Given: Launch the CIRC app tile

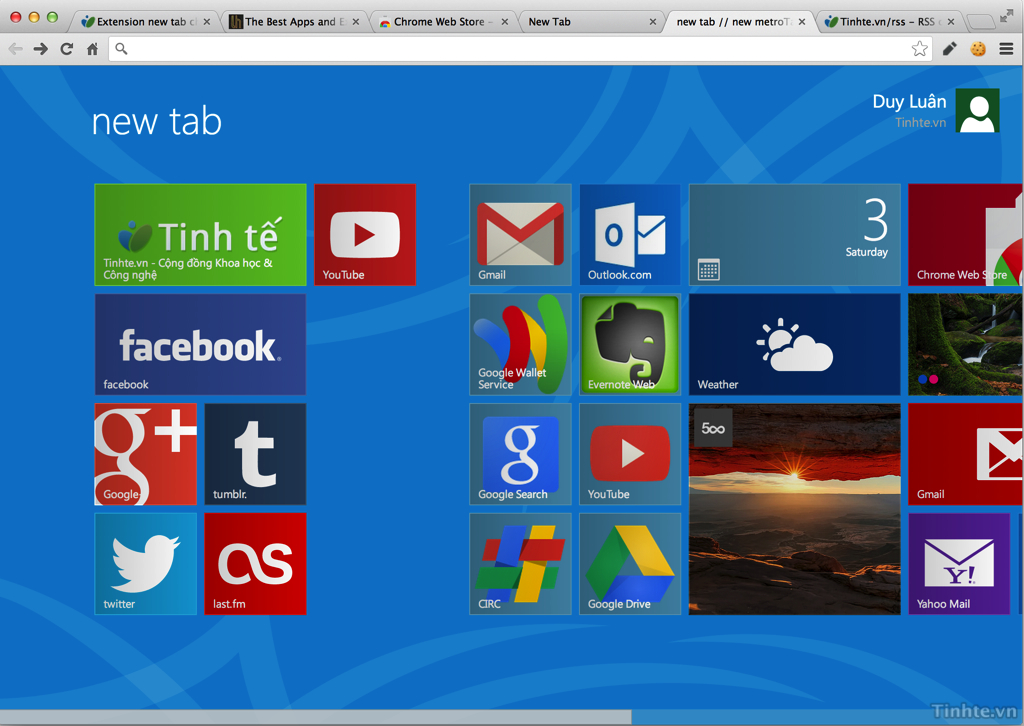Looking at the screenshot, I should click(x=520, y=563).
